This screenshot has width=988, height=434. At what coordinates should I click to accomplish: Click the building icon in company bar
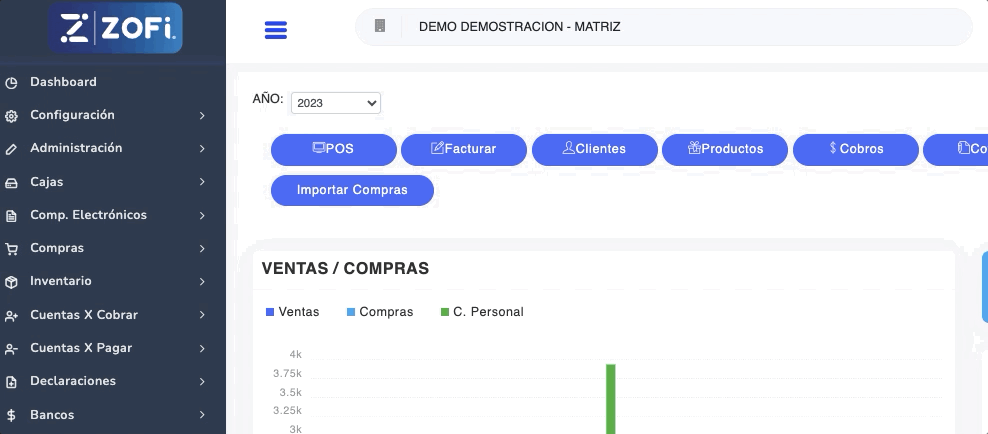click(x=380, y=27)
